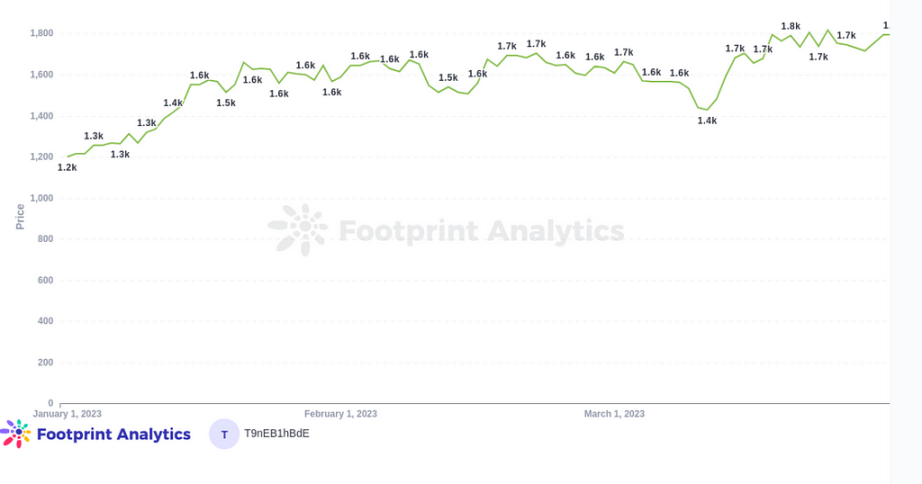The image size is (922, 484).
Task: Click the 800 y-axis tick label
Action: pos(46,239)
